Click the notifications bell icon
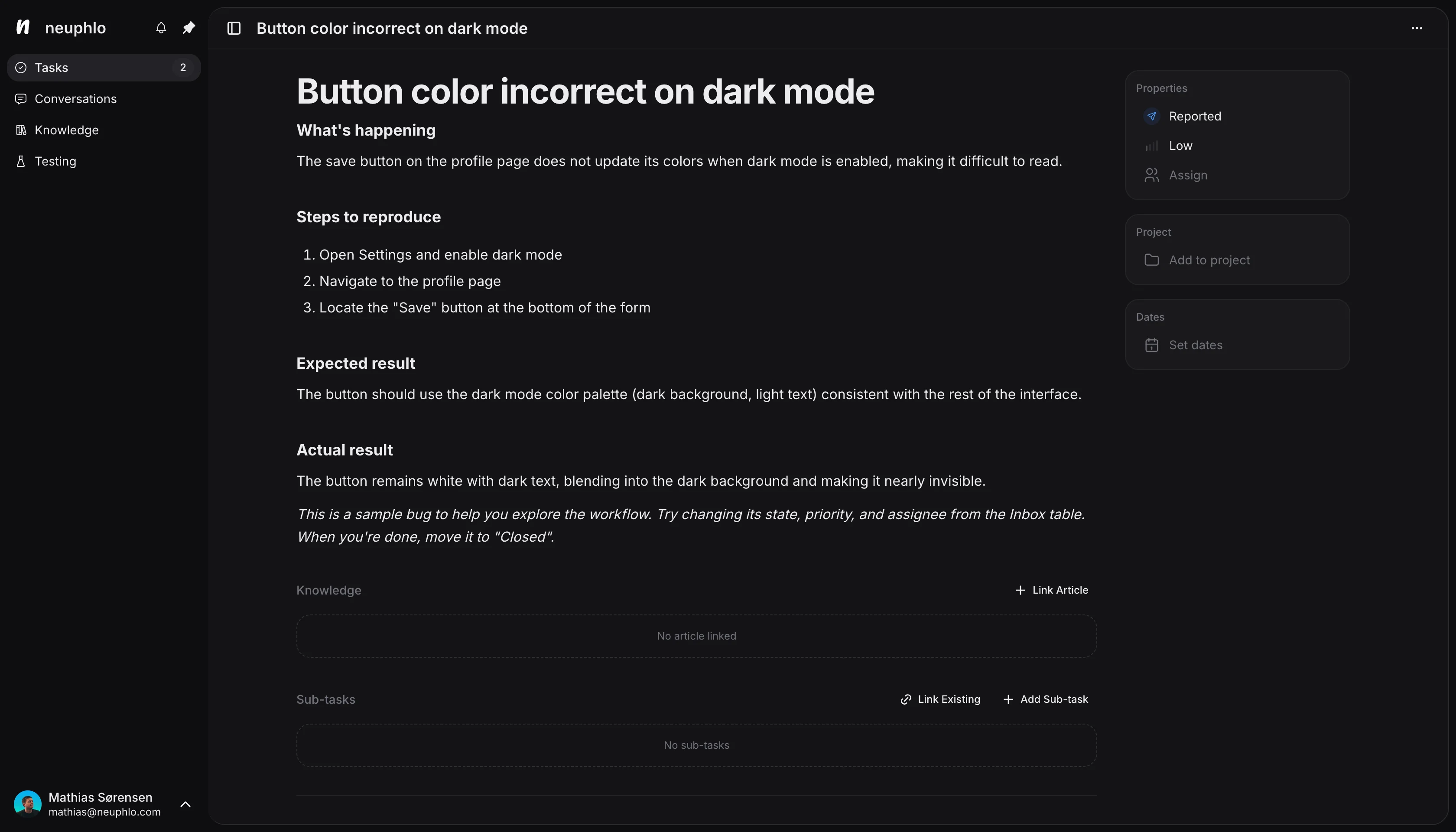 pyautogui.click(x=161, y=28)
